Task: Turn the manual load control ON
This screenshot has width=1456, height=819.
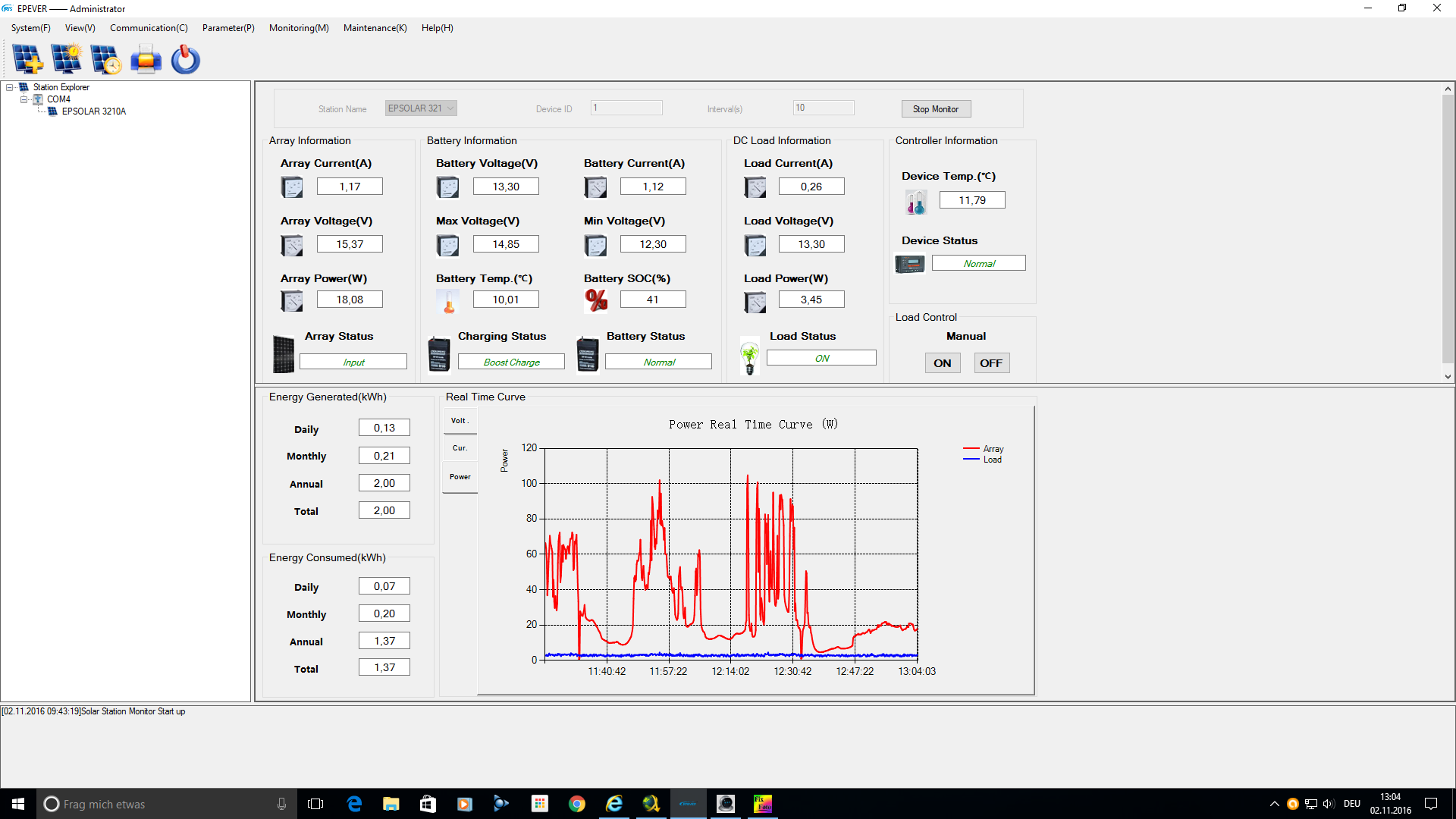Action: tap(943, 363)
